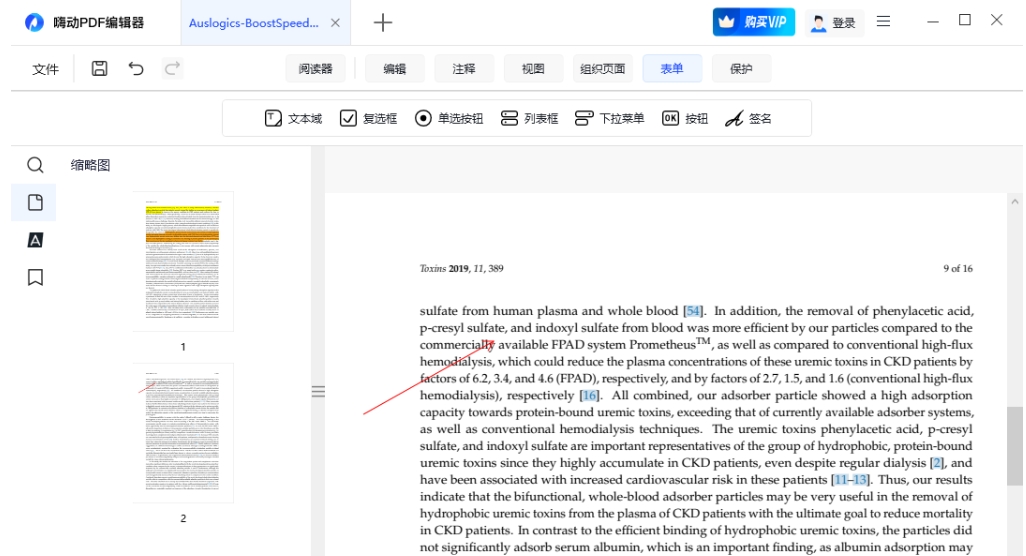Click the 购买VIP button

(x=754, y=22)
